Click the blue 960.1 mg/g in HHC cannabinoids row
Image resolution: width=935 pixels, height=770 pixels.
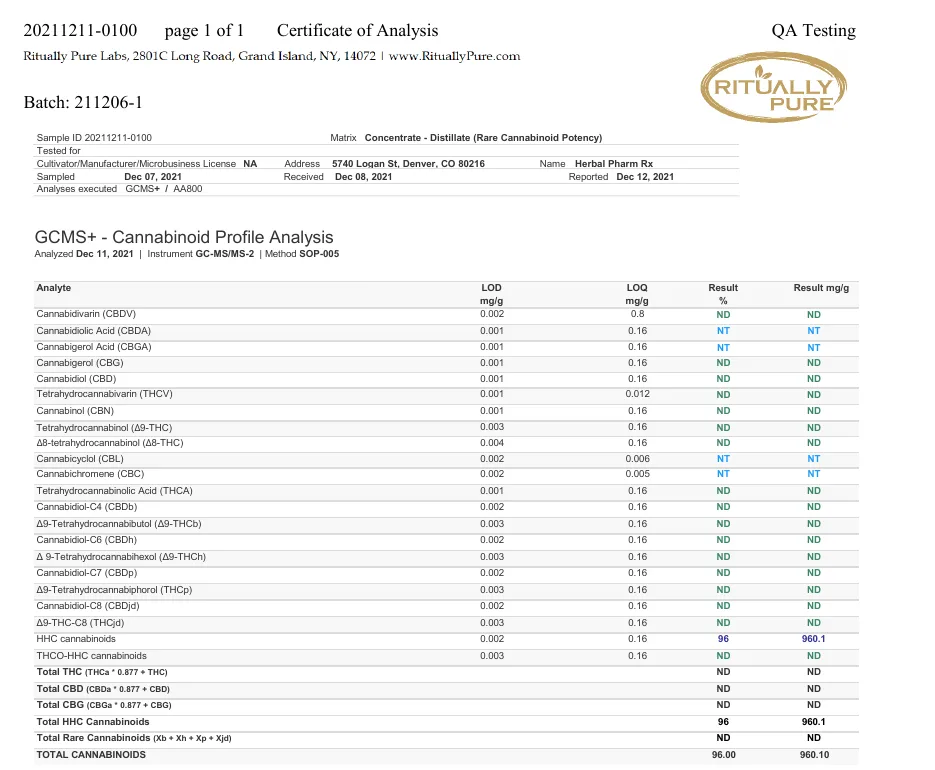point(813,639)
